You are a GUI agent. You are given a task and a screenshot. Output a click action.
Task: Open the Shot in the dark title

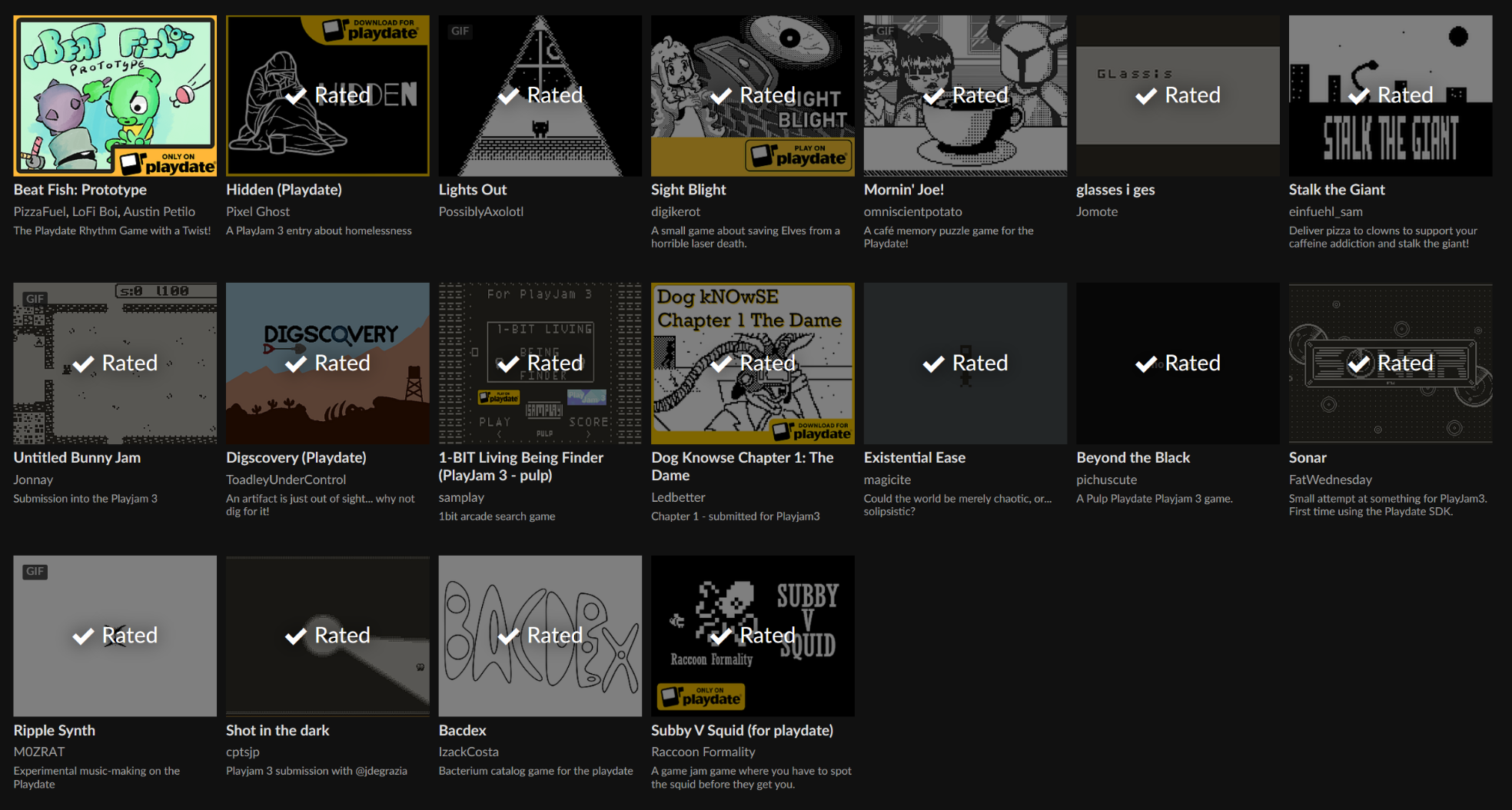(277, 730)
